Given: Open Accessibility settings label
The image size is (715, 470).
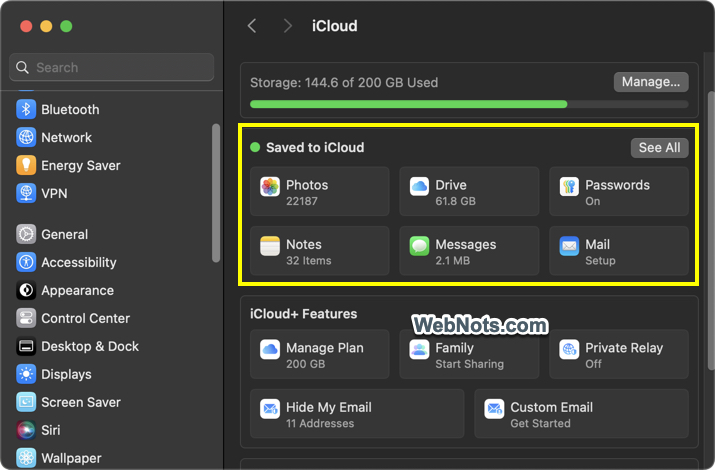Looking at the screenshot, I should (x=79, y=263).
